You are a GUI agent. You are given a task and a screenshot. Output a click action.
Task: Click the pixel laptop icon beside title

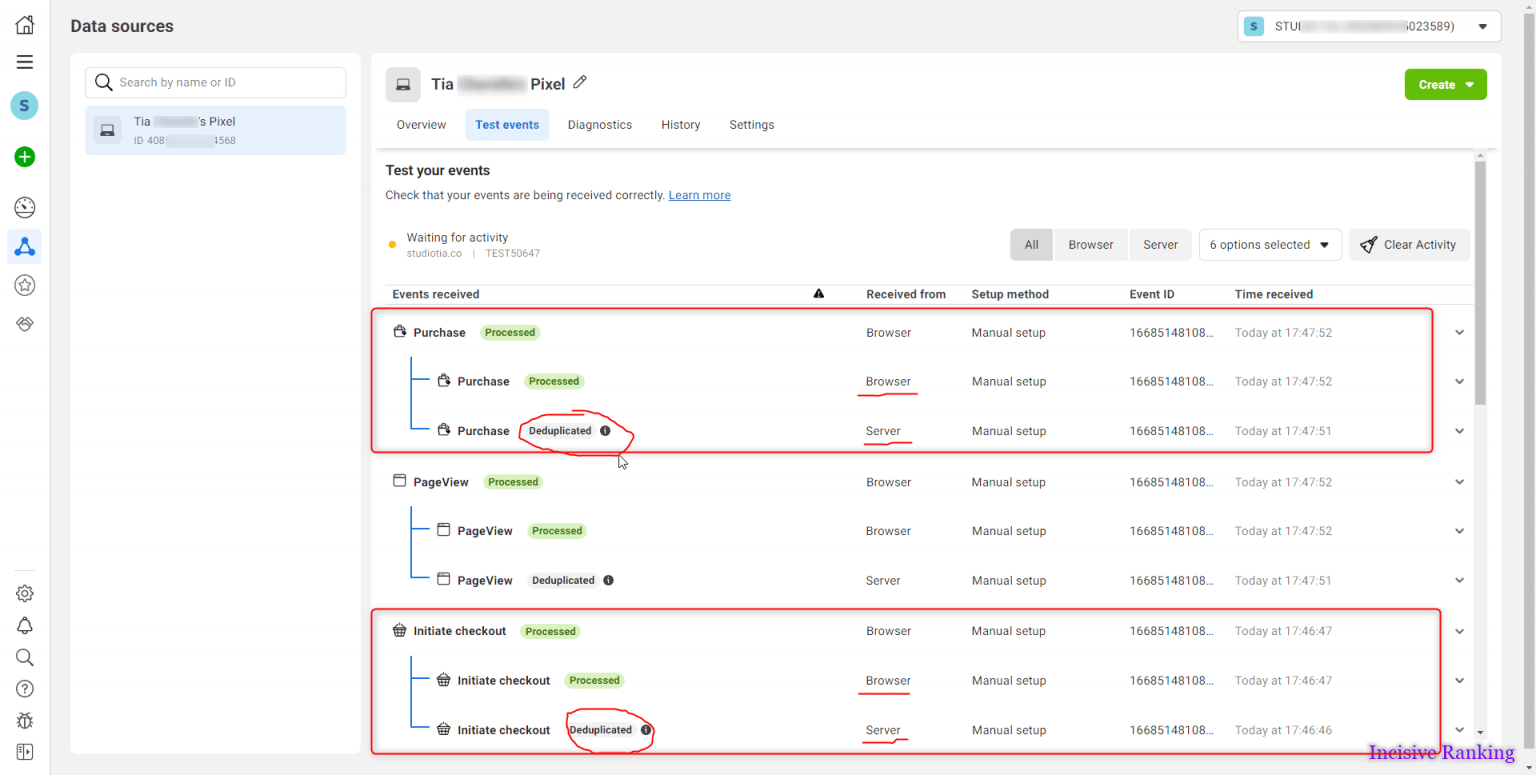tap(403, 84)
